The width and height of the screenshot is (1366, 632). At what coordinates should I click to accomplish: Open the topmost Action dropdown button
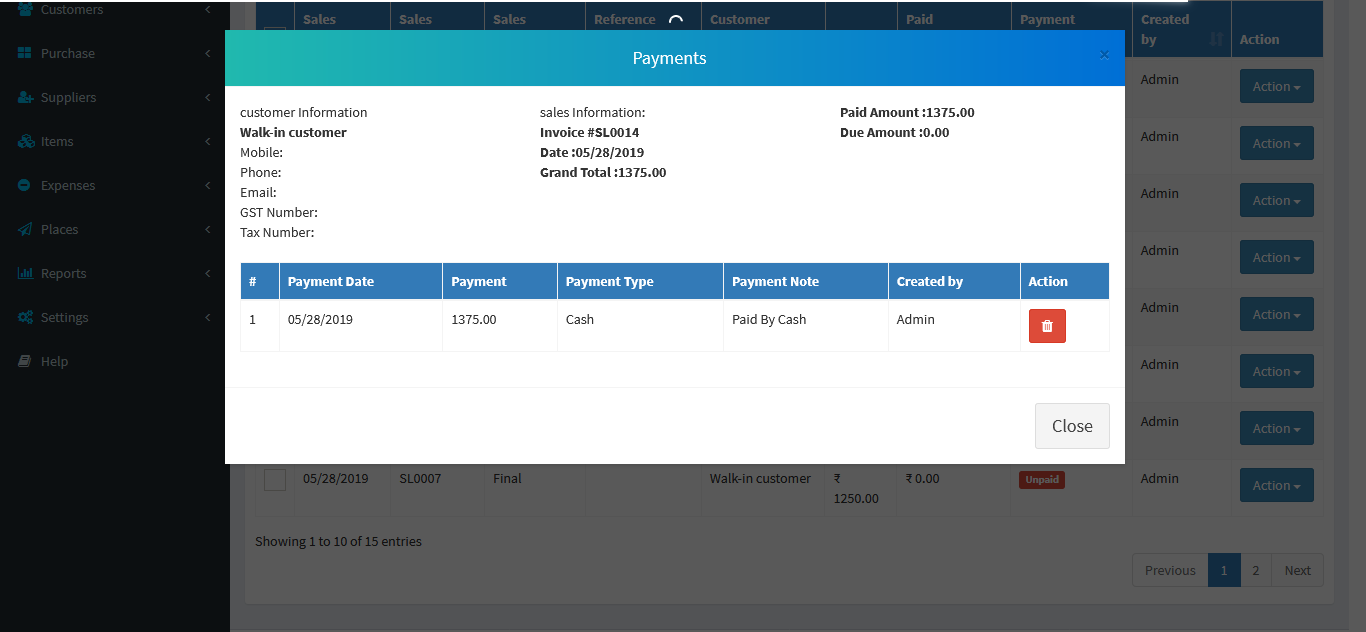1276,87
